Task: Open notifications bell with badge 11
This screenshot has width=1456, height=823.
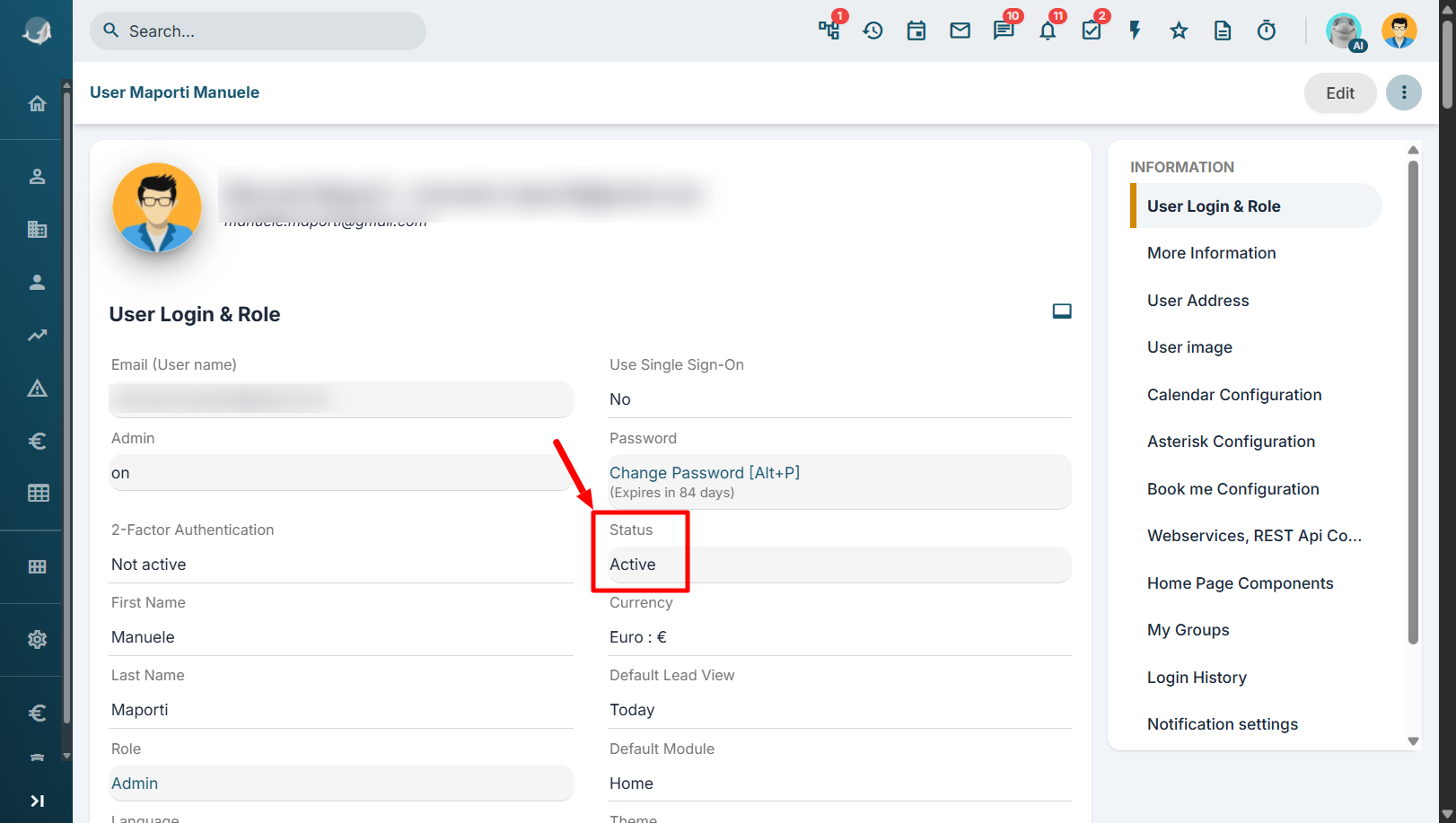Action: click(1048, 31)
